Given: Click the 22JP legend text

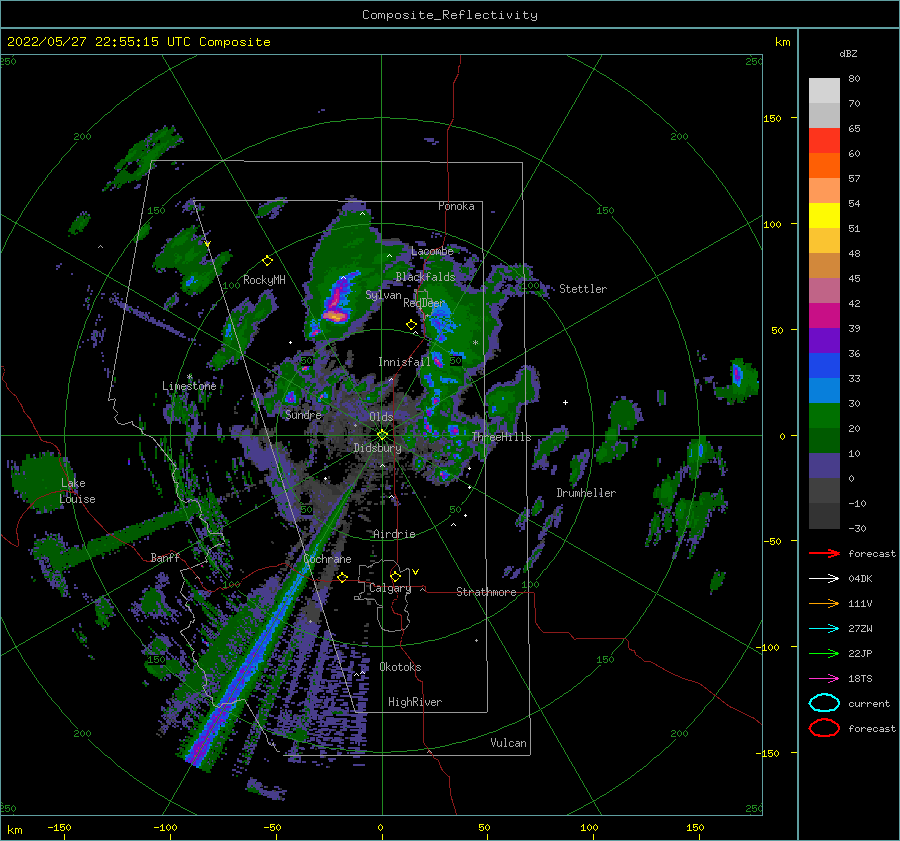Looking at the screenshot, I should [860, 653].
